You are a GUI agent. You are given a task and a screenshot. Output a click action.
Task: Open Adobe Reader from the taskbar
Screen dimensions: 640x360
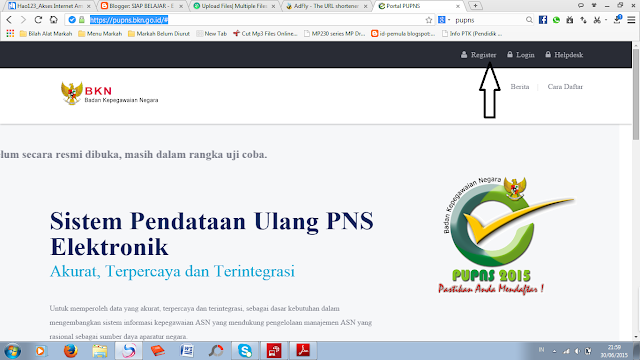tap(303, 351)
